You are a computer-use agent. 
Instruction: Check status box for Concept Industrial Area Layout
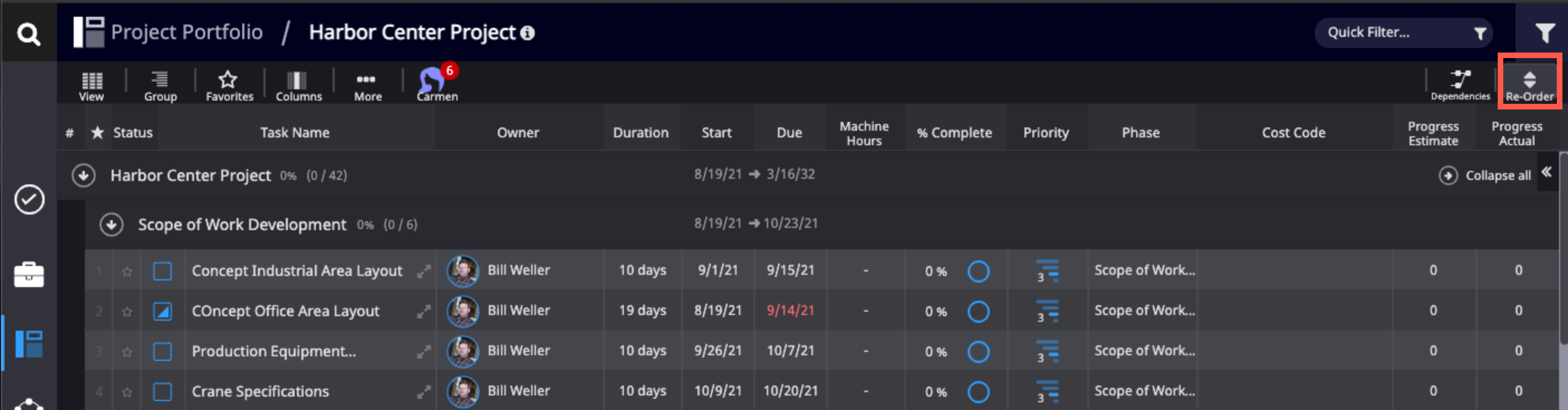point(162,270)
